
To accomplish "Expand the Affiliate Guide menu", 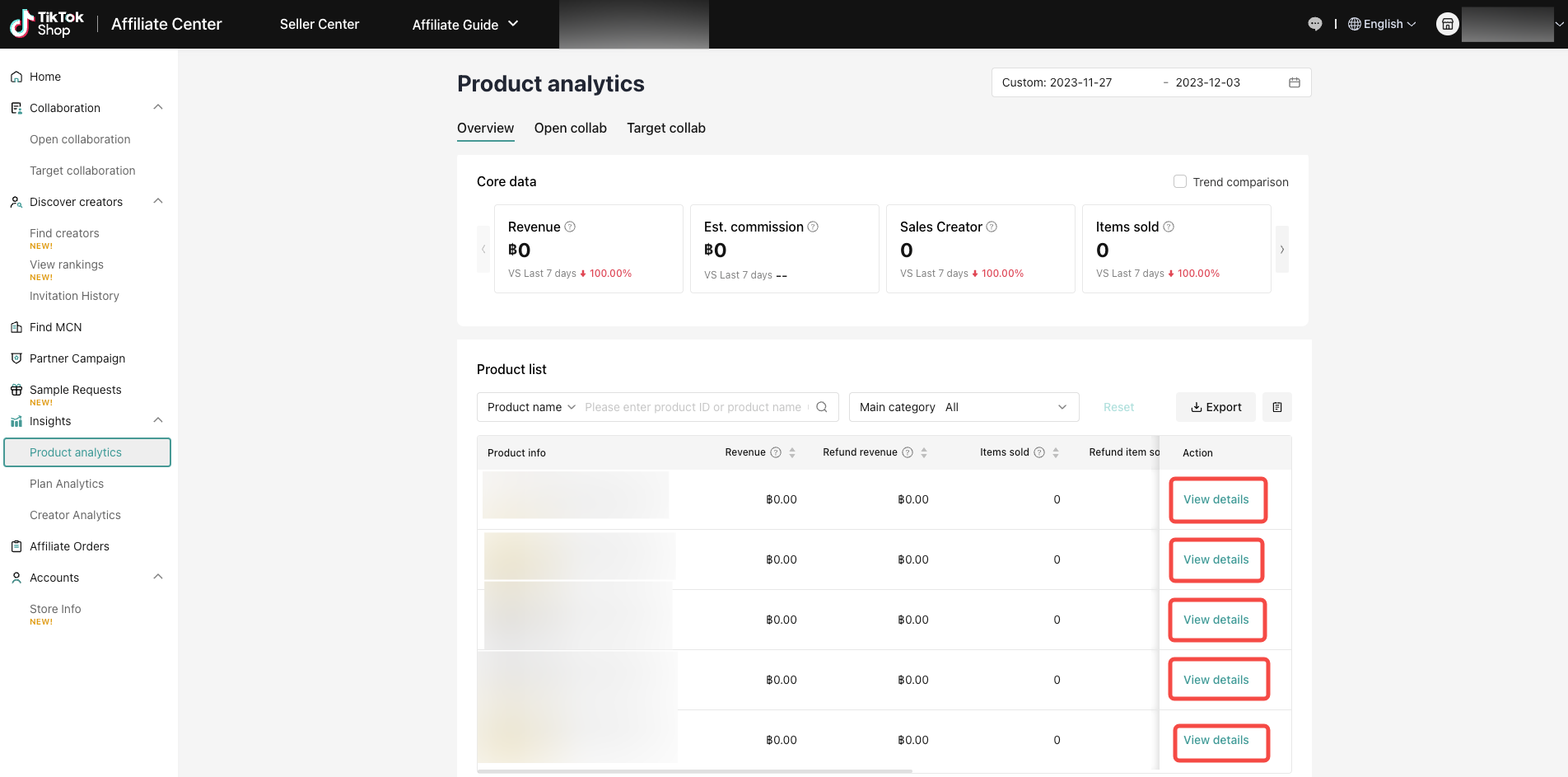I will pos(465,25).
